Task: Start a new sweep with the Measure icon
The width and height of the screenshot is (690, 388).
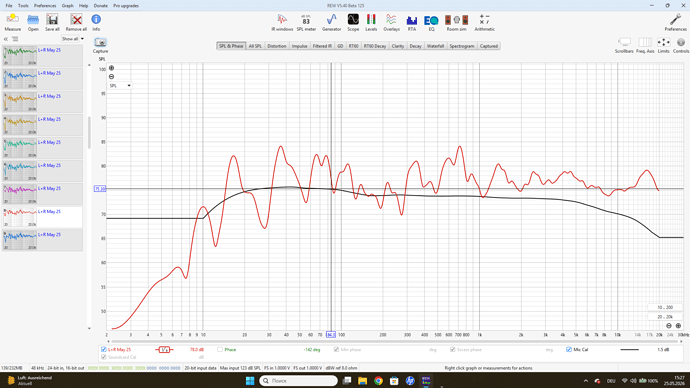Action: 12,22
